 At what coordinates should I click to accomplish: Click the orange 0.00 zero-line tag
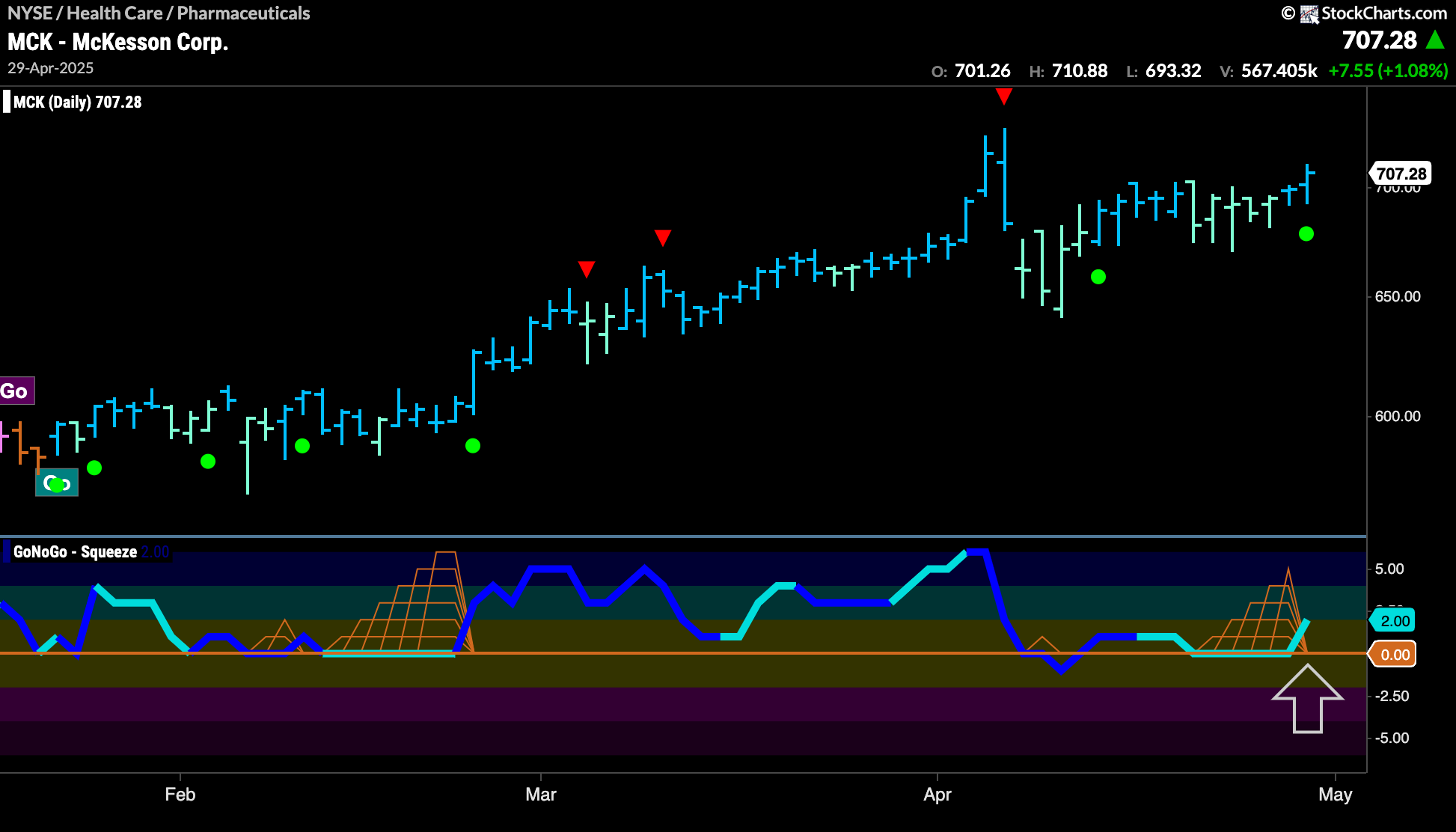coord(1393,655)
